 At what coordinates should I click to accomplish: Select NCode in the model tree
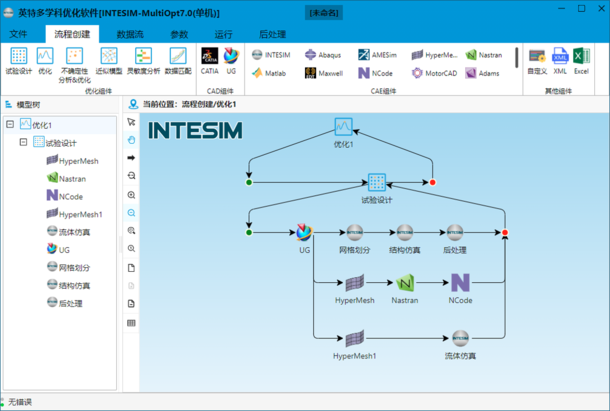point(65,196)
